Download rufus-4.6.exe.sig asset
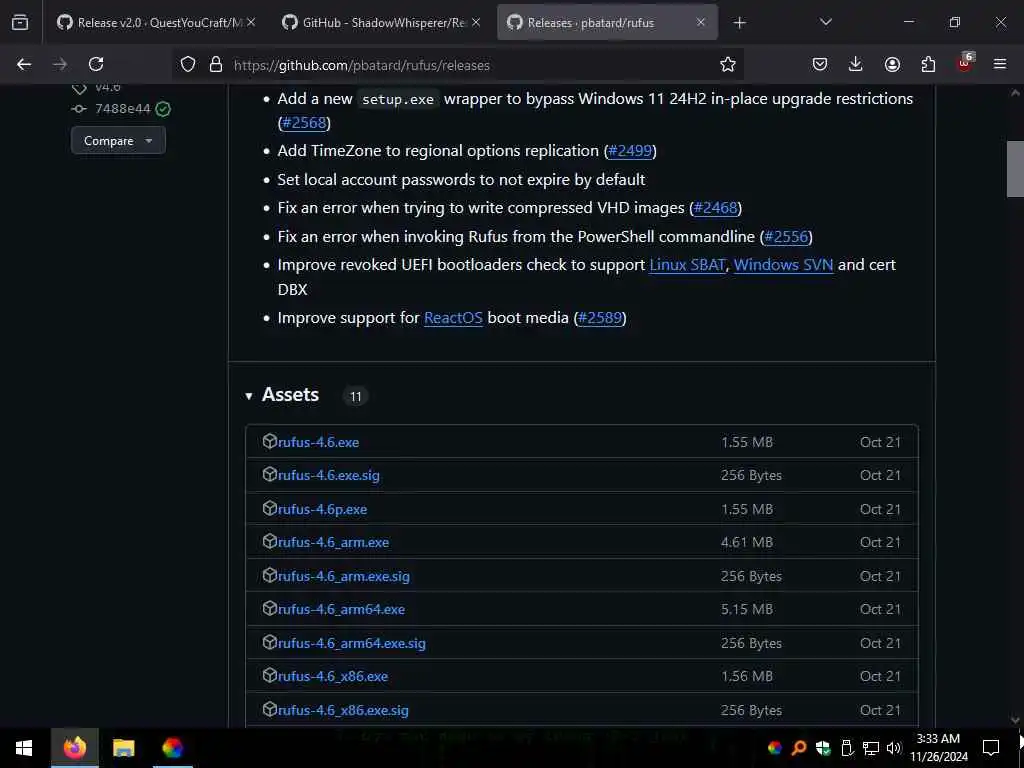1024x768 pixels. click(328, 475)
